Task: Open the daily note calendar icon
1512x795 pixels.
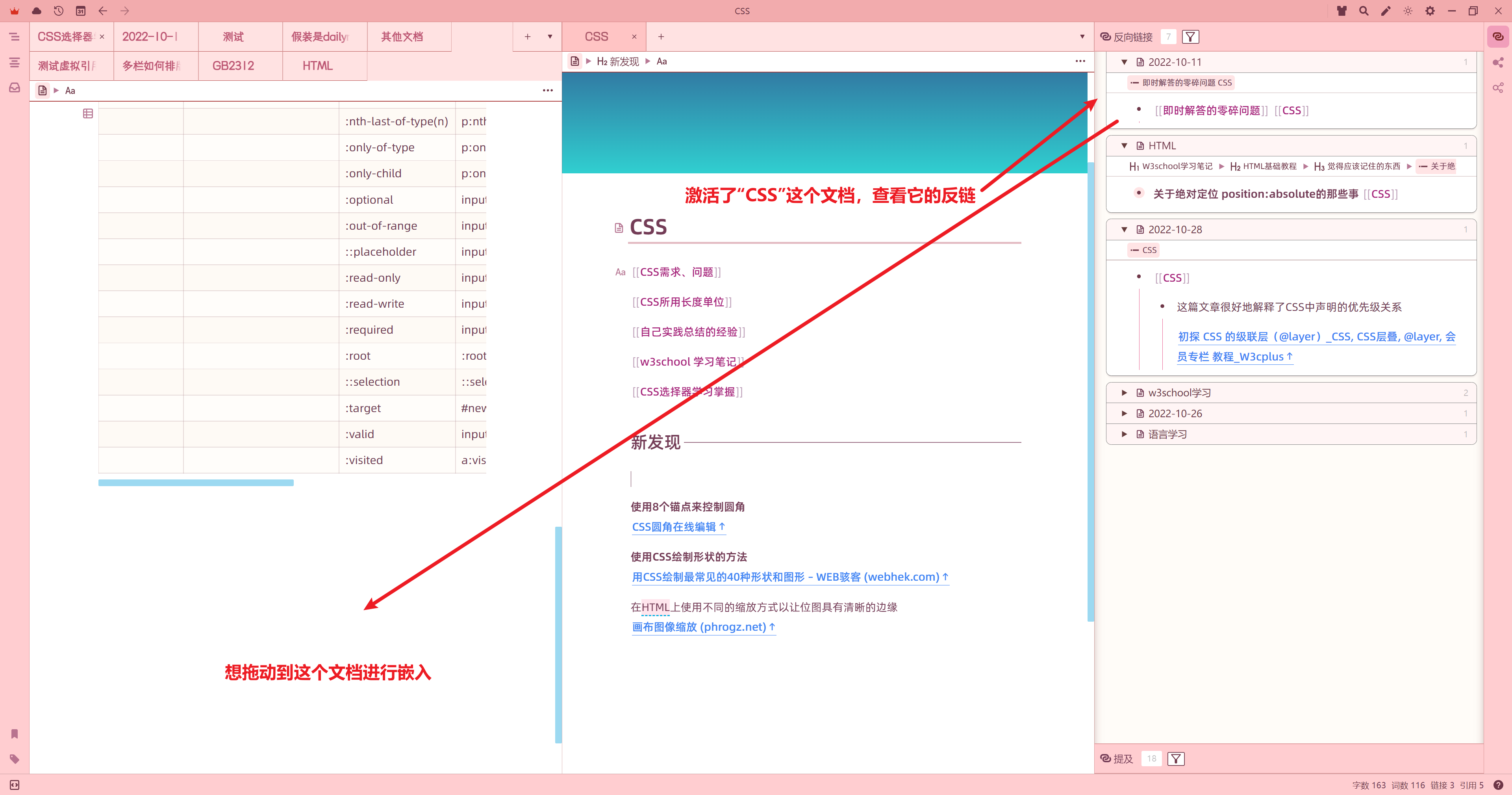Action: pyautogui.click(x=80, y=11)
